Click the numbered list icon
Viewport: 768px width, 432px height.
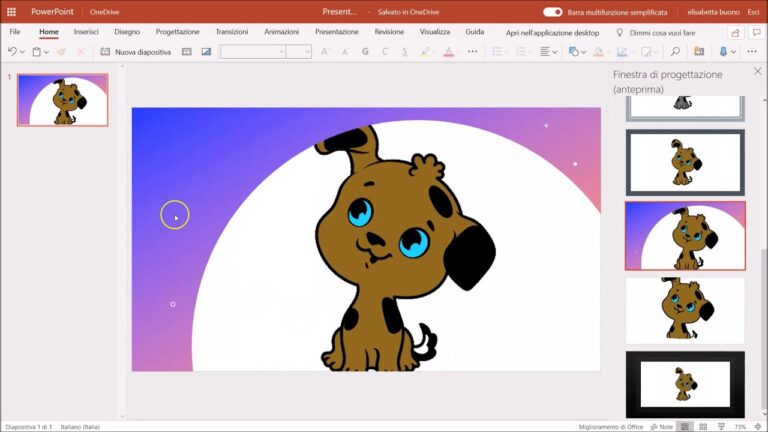click(521, 51)
